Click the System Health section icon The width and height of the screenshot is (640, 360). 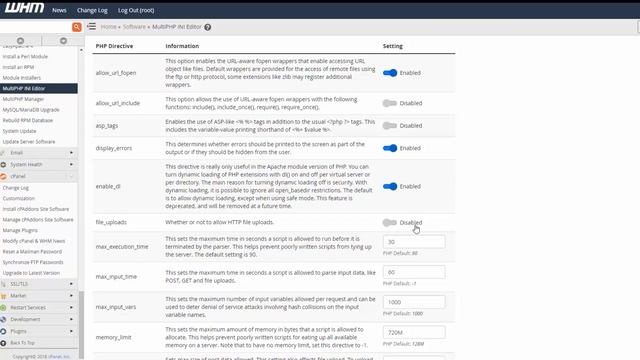tap(3, 164)
